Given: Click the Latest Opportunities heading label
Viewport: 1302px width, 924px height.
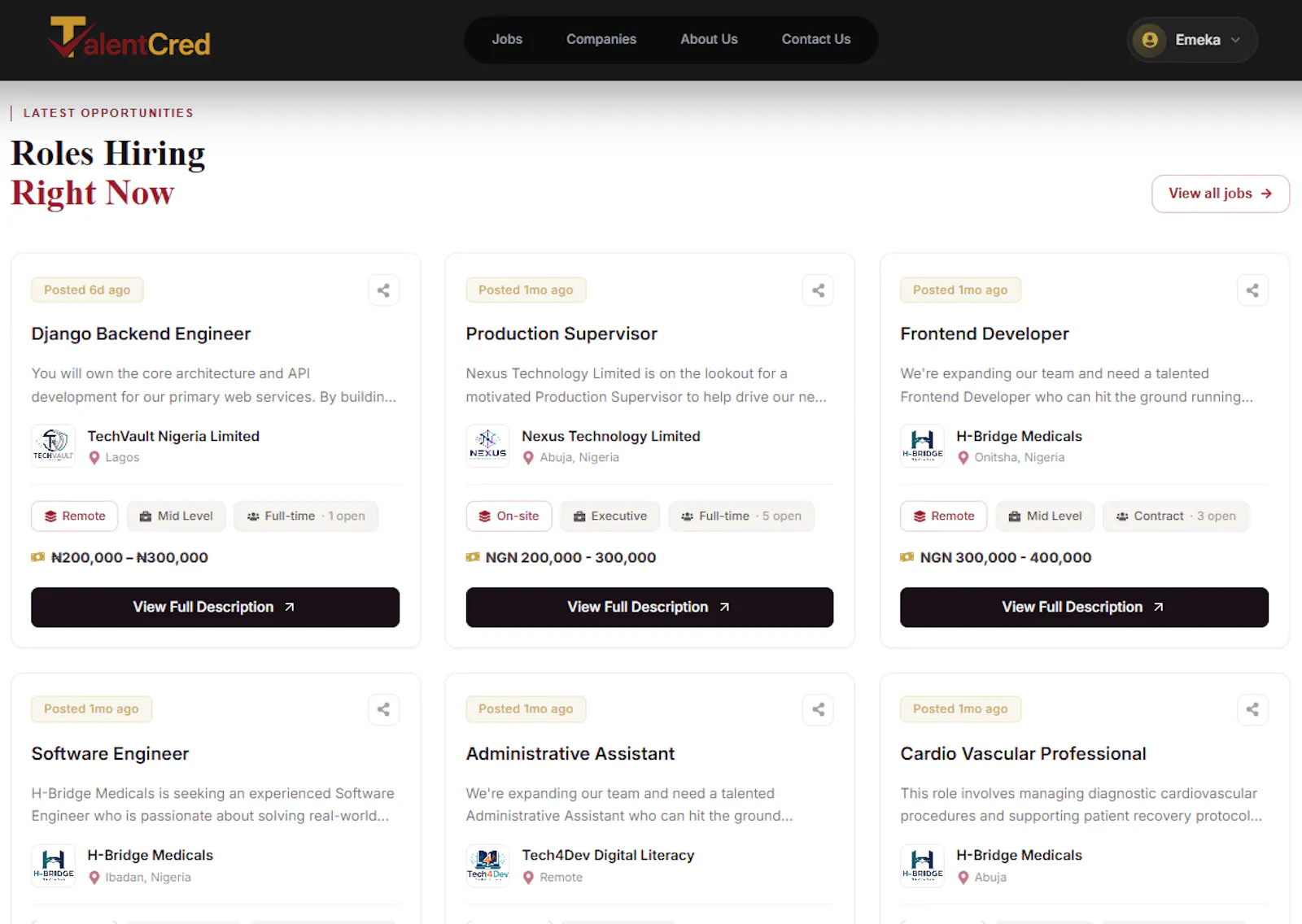Looking at the screenshot, I should tap(108, 113).
